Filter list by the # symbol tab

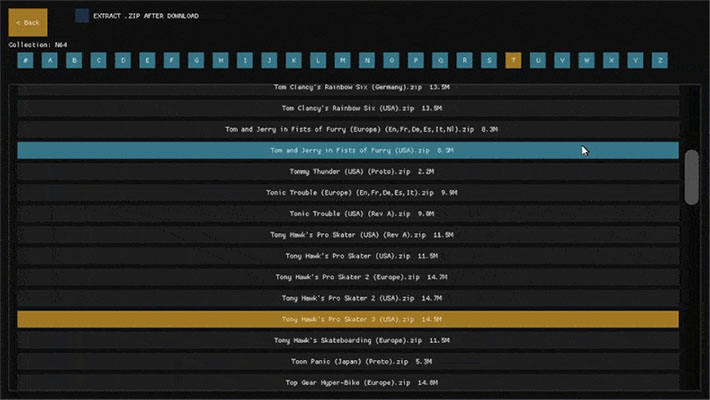coord(25,60)
